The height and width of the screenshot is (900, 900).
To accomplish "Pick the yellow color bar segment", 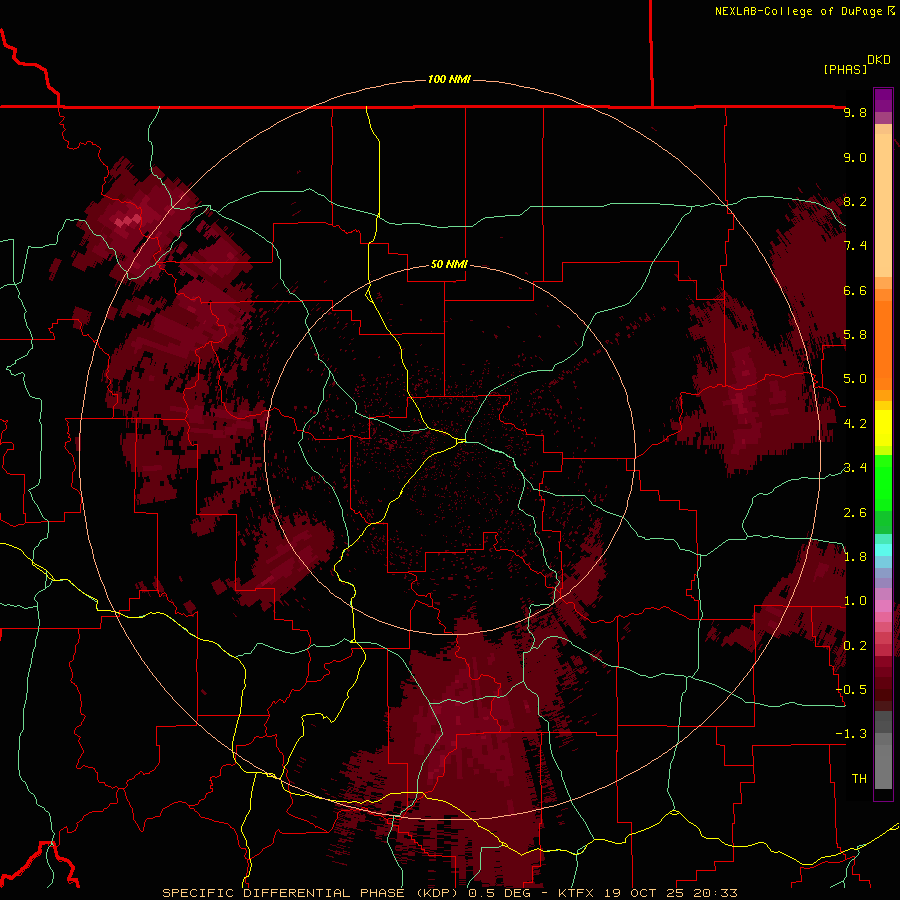I will (x=883, y=428).
